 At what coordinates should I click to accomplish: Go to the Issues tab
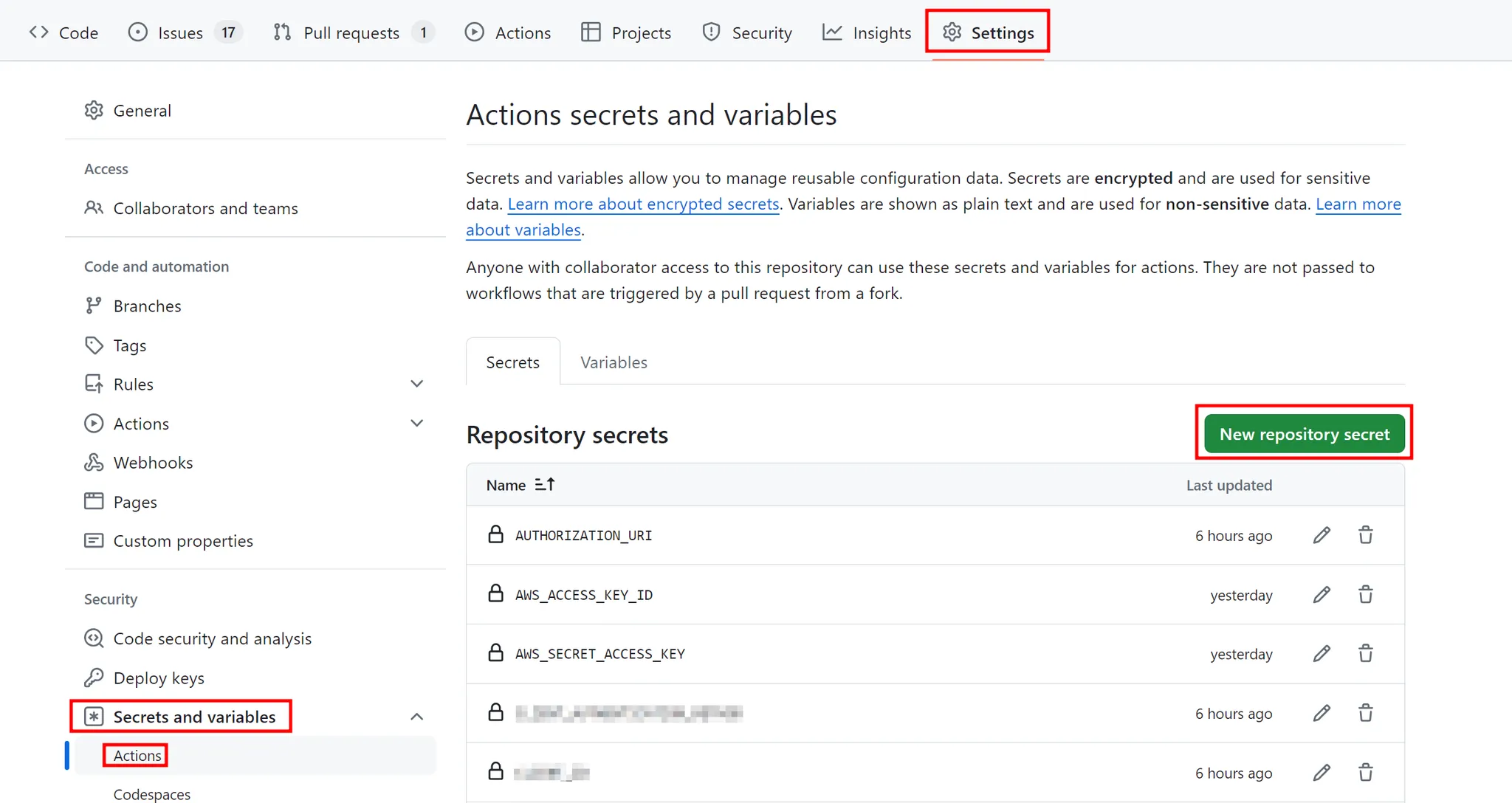tap(185, 32)
